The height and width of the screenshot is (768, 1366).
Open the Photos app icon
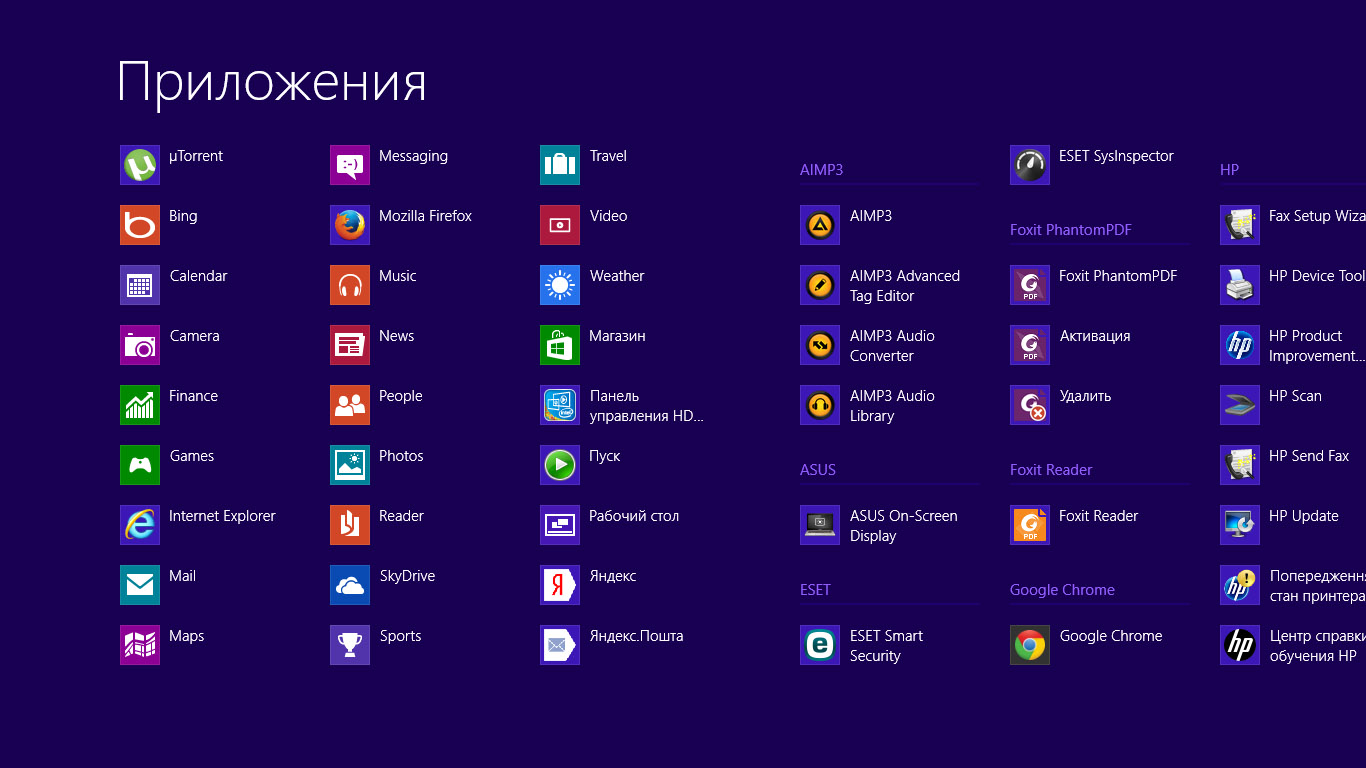coord(350,465)
